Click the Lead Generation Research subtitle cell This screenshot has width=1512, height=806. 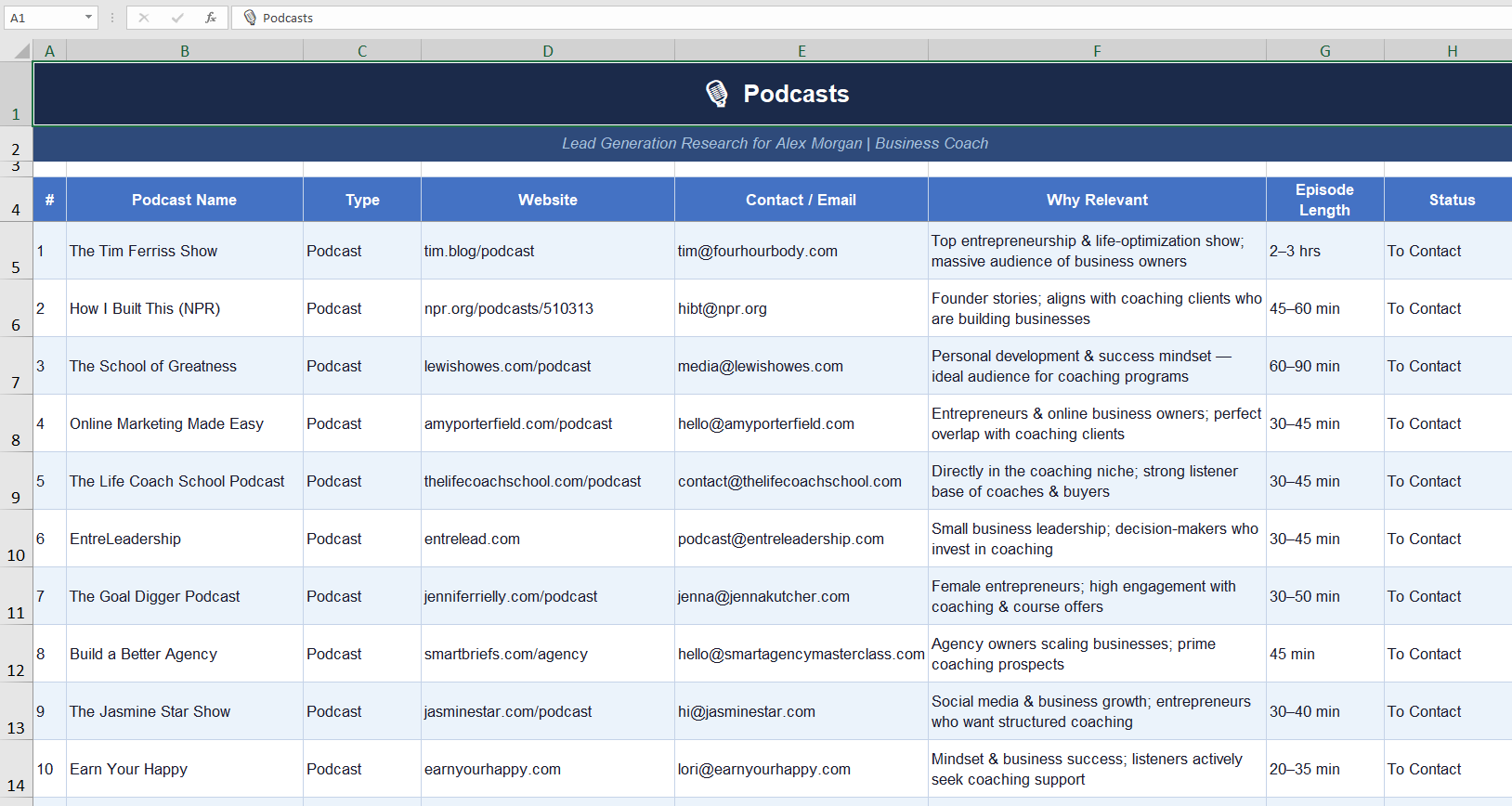coord(773,144)
